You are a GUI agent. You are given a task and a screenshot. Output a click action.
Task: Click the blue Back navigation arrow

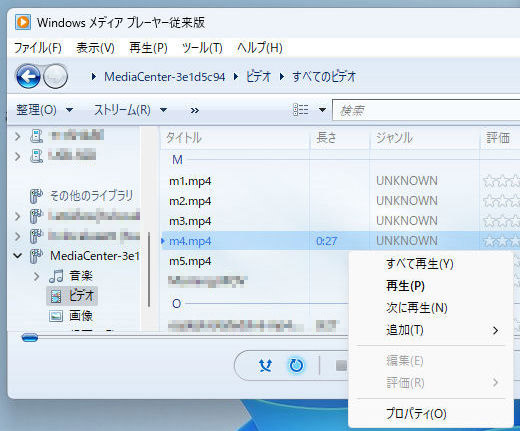pos(28,76)
